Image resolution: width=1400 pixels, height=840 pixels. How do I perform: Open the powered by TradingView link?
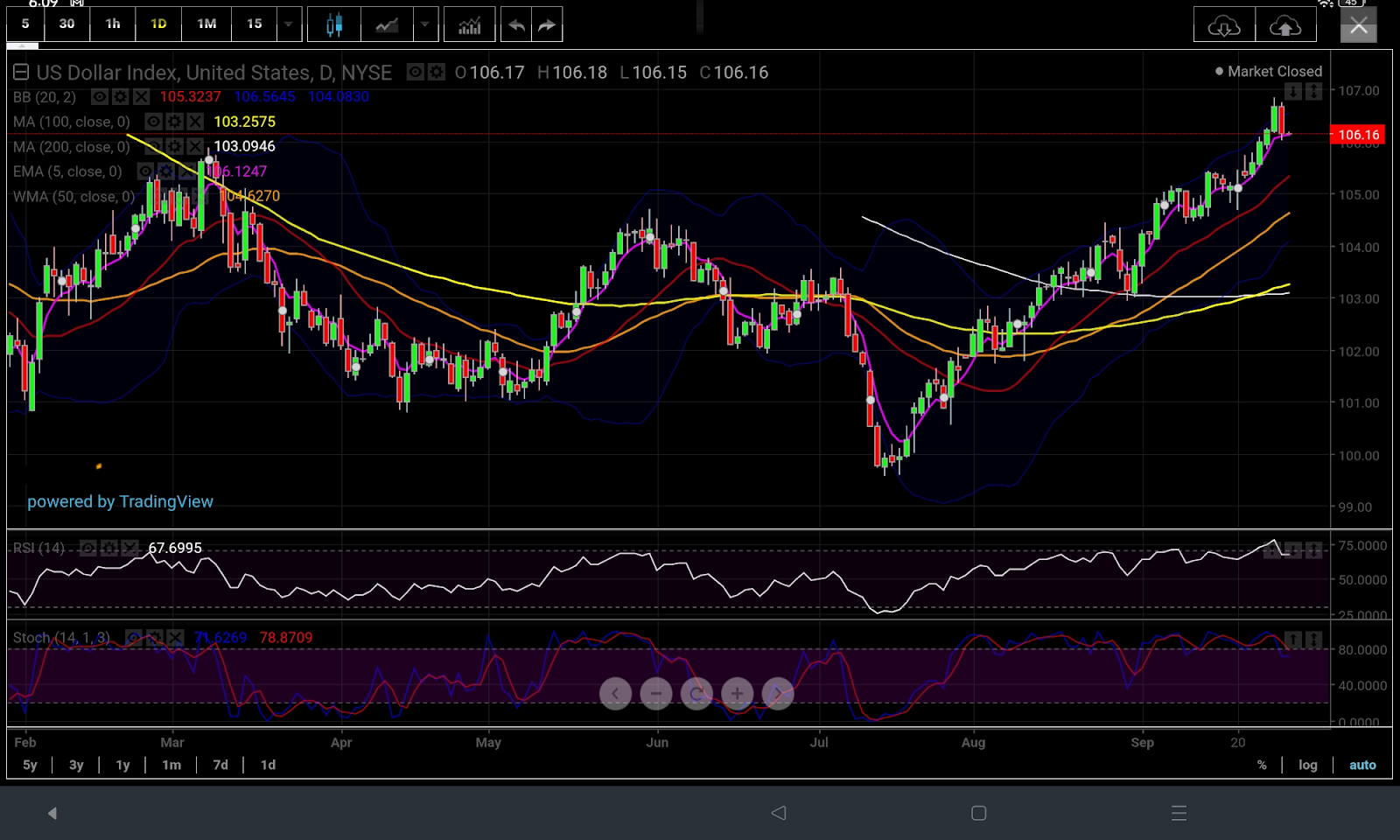pos(120,501)
